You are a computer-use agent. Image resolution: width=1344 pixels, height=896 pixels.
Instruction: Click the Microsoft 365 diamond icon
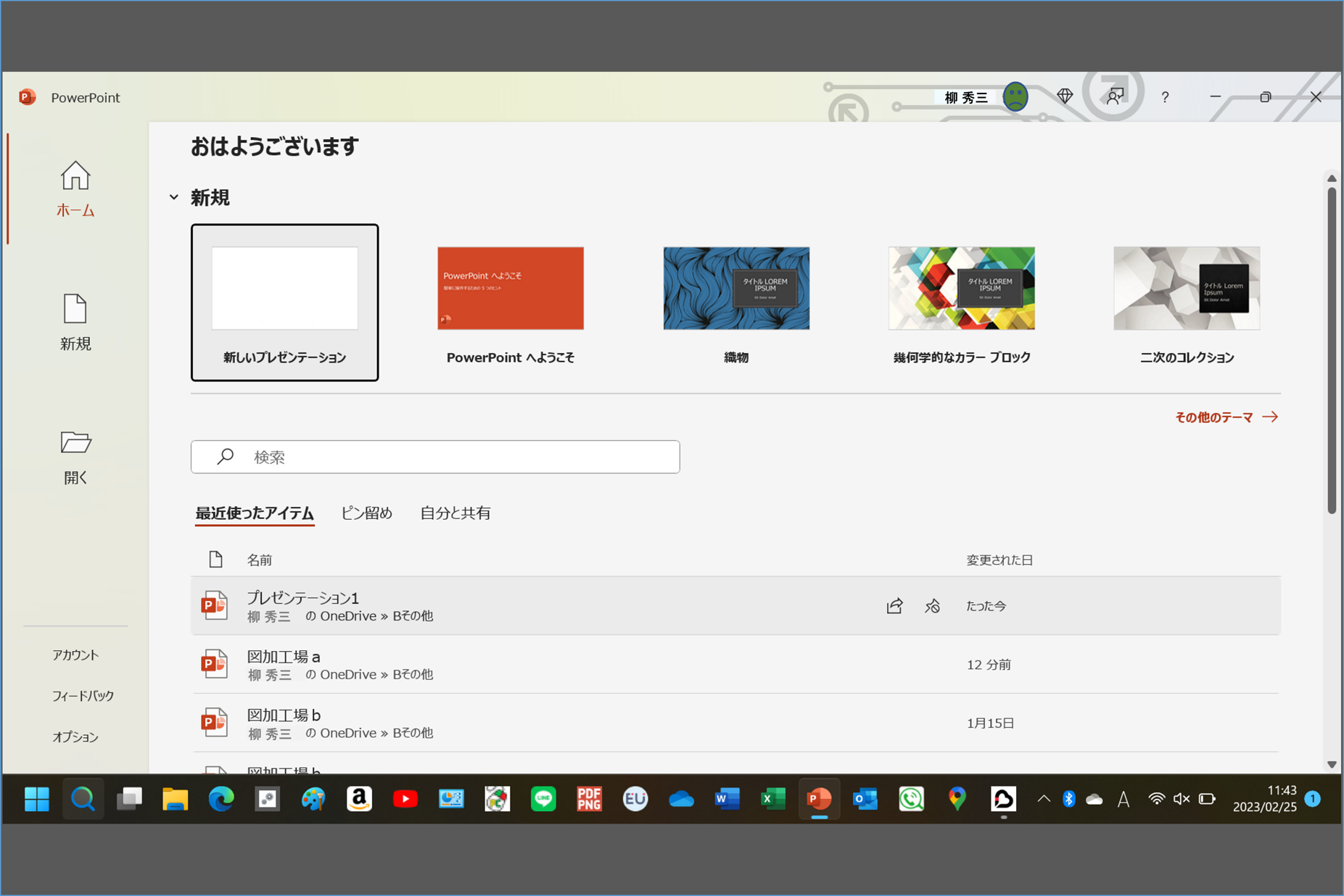coord(1065,96)
